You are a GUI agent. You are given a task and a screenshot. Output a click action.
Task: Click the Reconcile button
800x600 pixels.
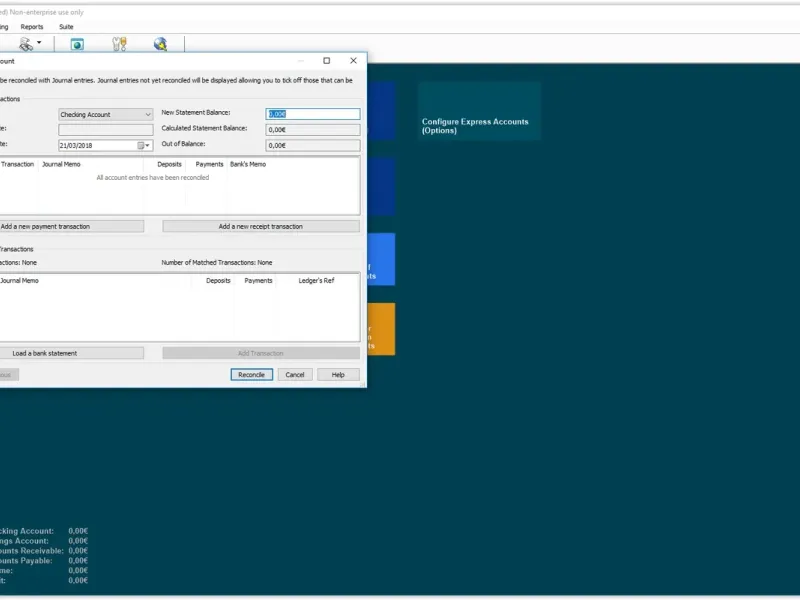pyautogui.click(x=252, y=374)
